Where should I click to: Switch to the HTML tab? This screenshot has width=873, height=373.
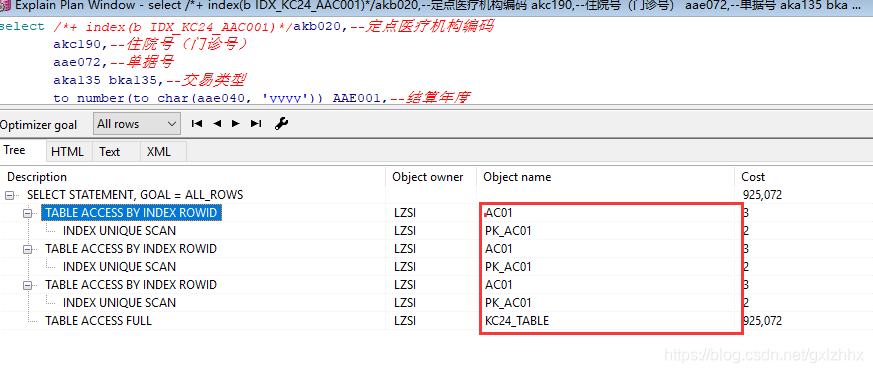(x=67, y=151)
